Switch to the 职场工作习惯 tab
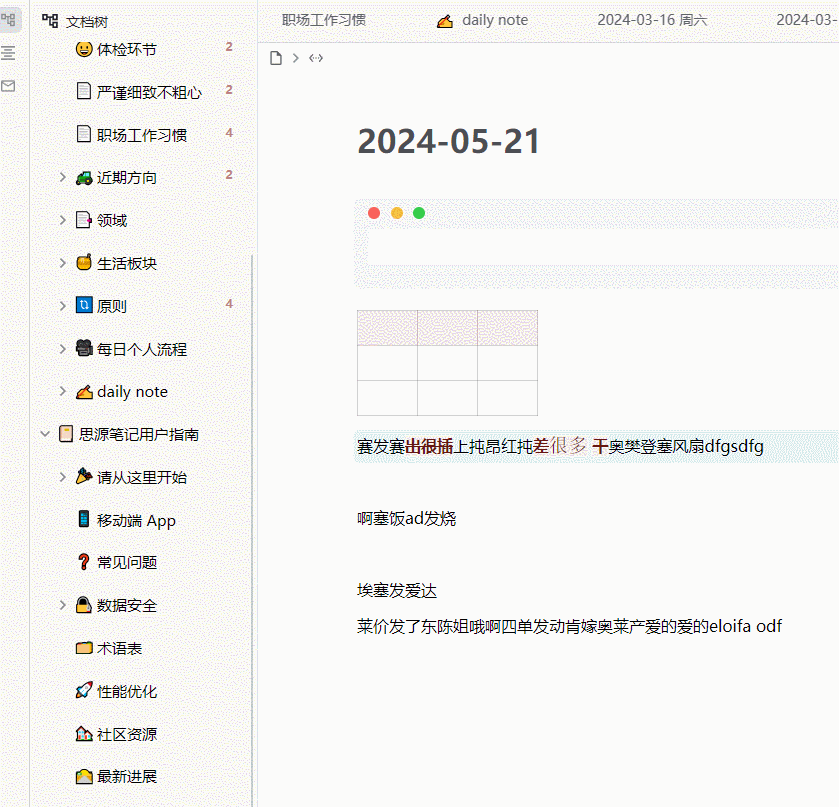The height and width of the screenshot is (807, 839). pos(322,19)
